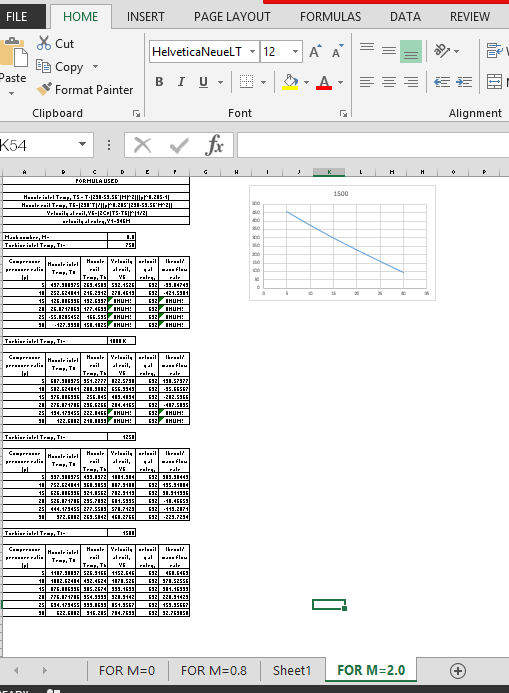The height and width of the screenshot is (693, 509).
Task: Decrease indent
Action: 442,82
